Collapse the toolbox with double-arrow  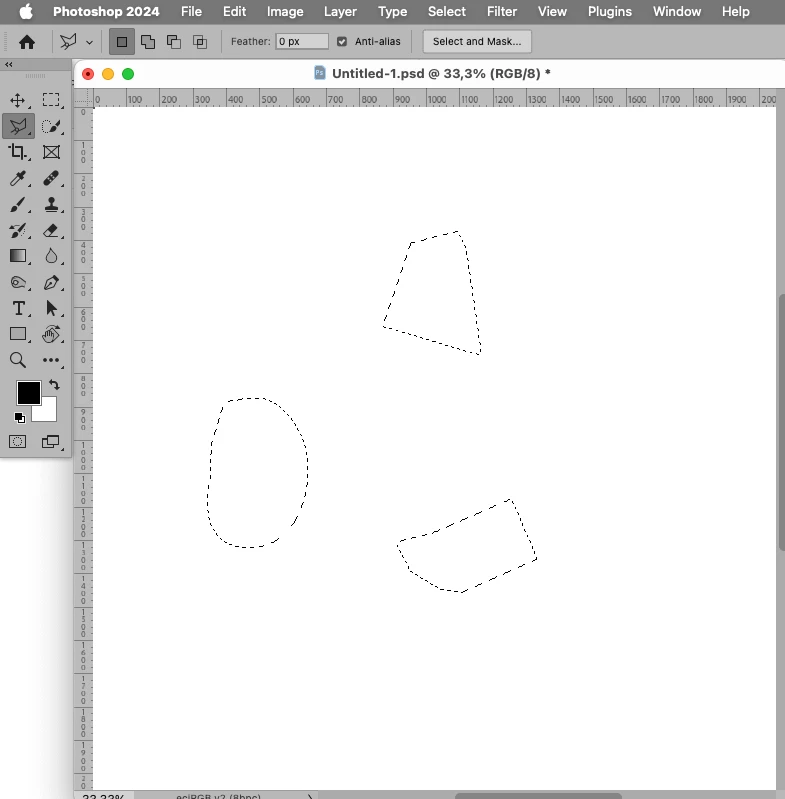tap(9, 64)
